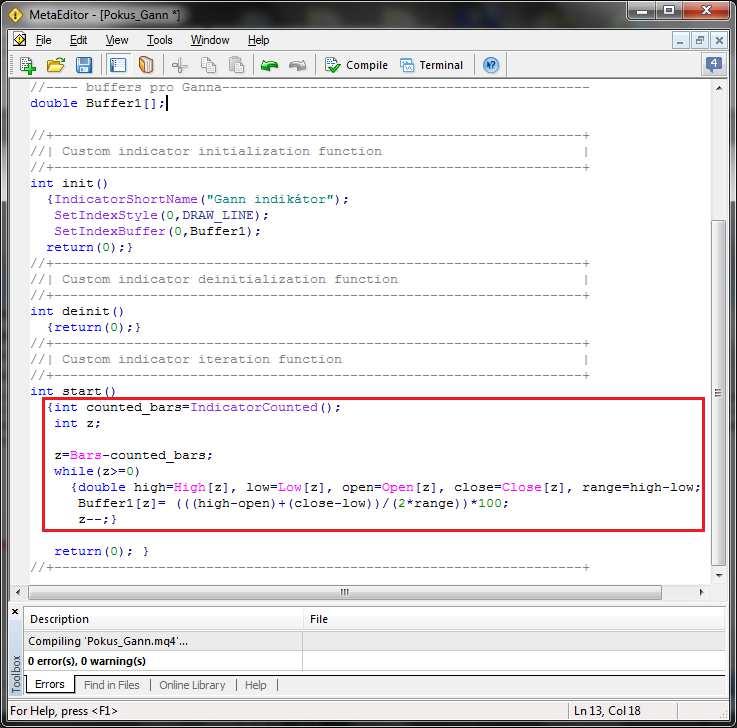Click the counted_bars=IndicatorCounted() line
The height and width of the screenshot is (728, 737).
click(194, 407)
